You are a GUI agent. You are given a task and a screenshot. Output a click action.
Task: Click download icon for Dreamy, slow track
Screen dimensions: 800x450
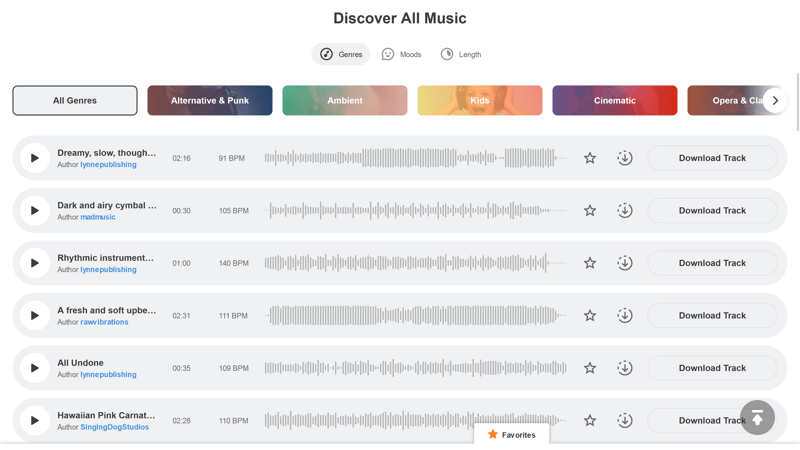pyautogui.click(x=624, y=158)
